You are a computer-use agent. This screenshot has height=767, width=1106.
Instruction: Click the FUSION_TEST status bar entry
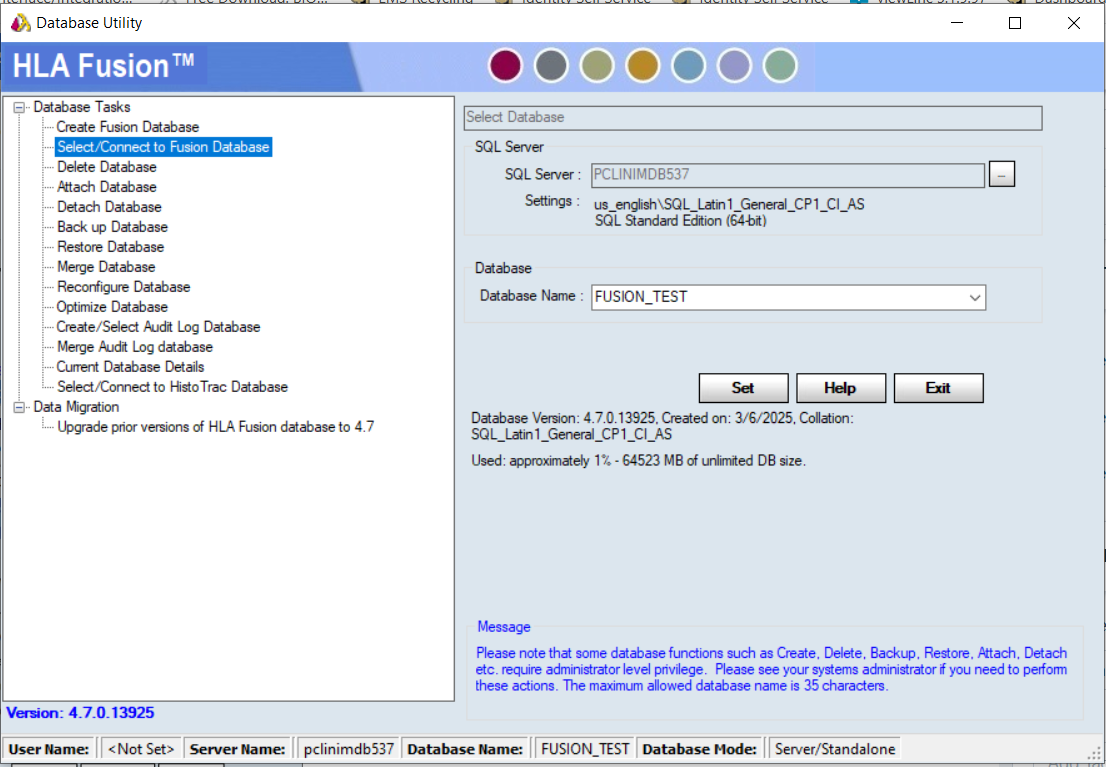tap(585, 749)
